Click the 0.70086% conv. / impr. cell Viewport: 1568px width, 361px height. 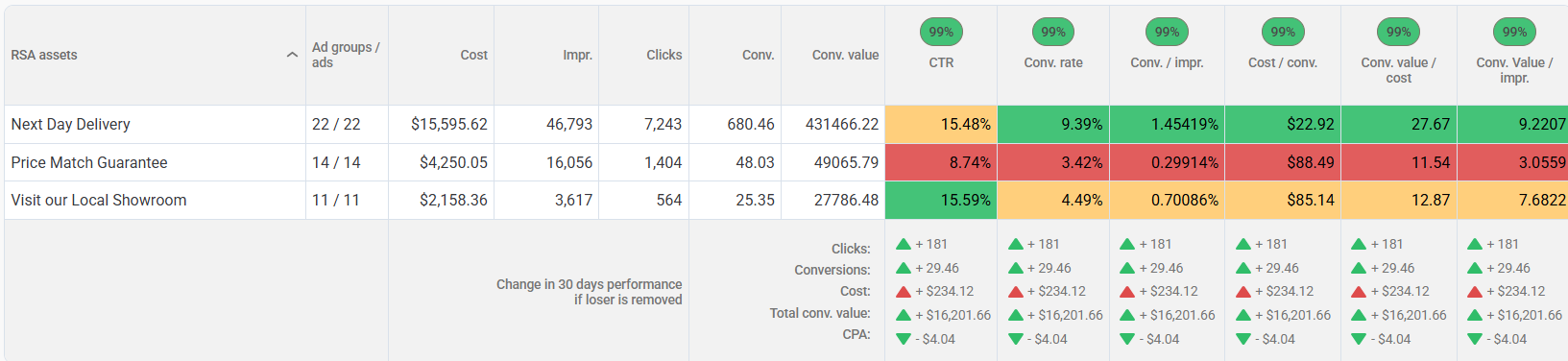(x=1167, y=200)
